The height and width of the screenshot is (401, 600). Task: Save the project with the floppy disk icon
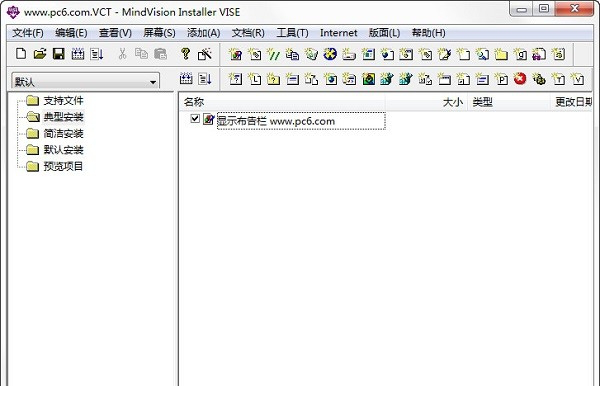[59, 54]
